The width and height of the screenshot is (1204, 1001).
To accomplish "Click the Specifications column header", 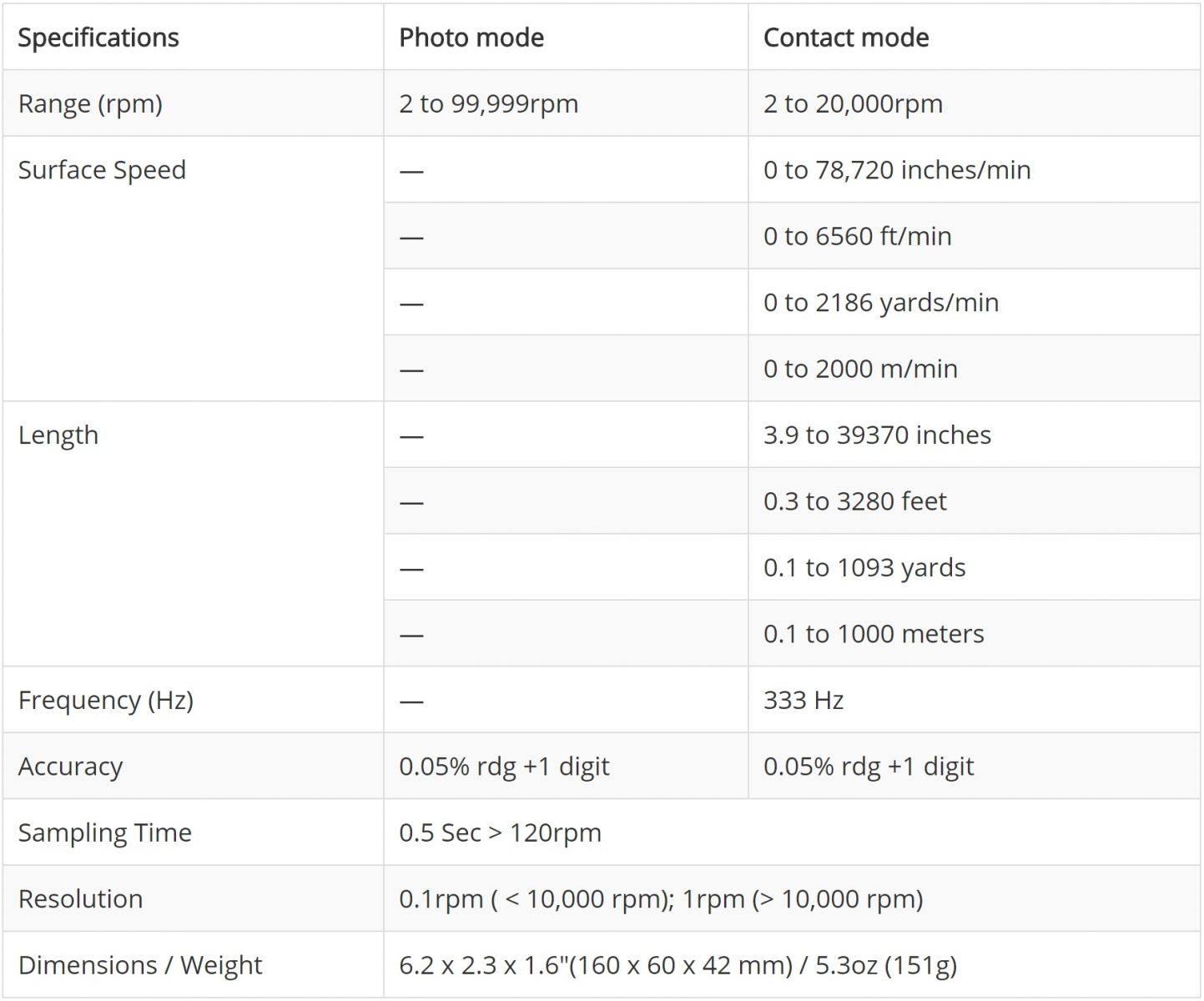I will 98,38.
